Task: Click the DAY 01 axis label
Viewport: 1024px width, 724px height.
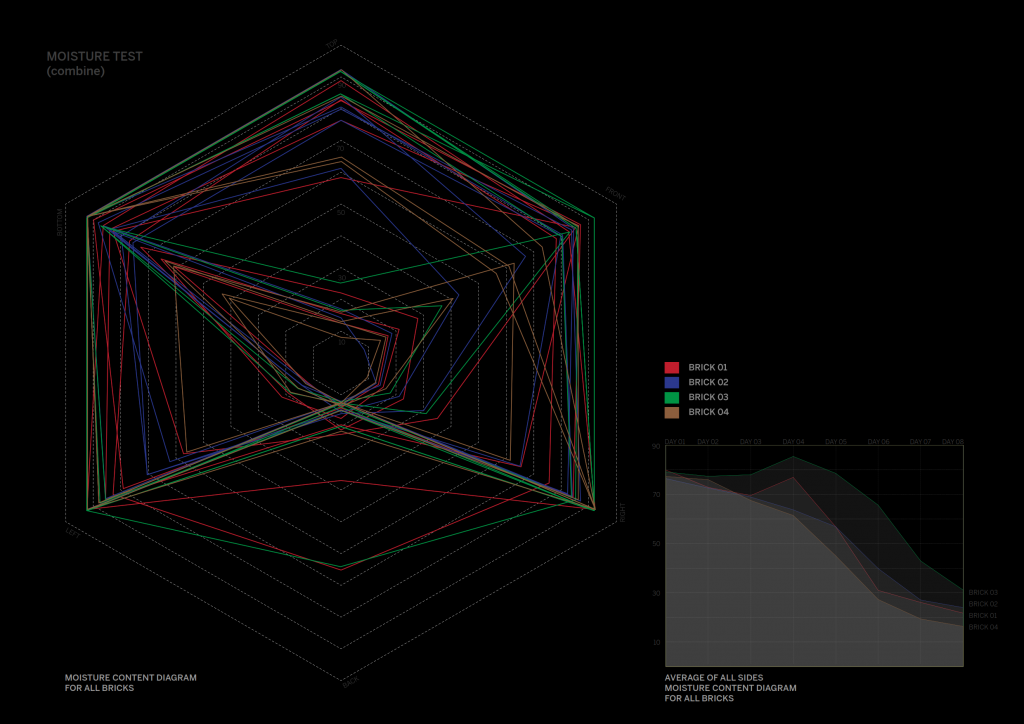Action: coord(675,441)
